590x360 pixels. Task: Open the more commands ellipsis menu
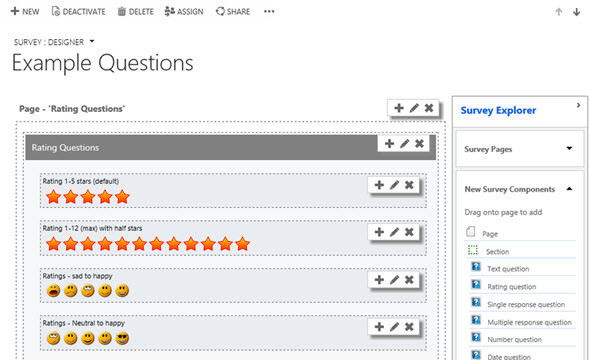pyautogui.click(x=269, y=11)
